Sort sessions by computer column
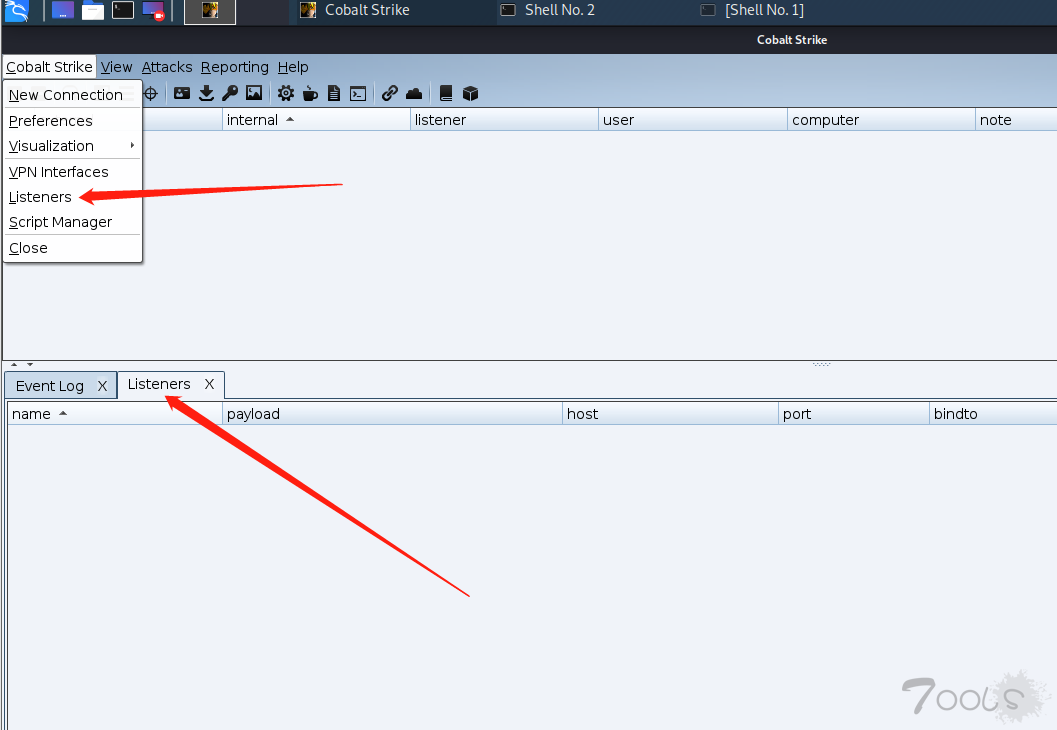The width and height of the screenshot is (1057, 730). coord(881,120)
